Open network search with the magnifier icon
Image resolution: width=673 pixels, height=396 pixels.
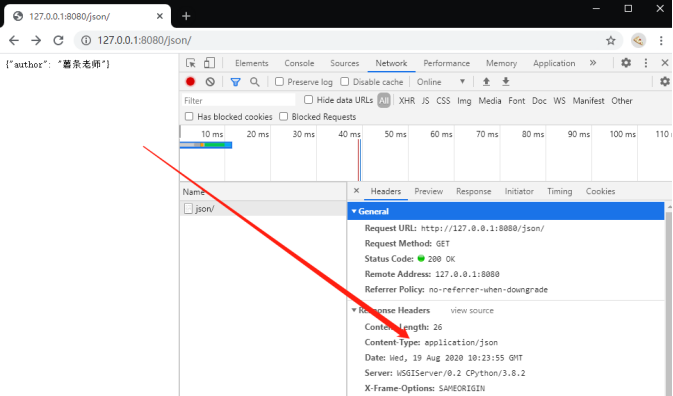point(255,82)
